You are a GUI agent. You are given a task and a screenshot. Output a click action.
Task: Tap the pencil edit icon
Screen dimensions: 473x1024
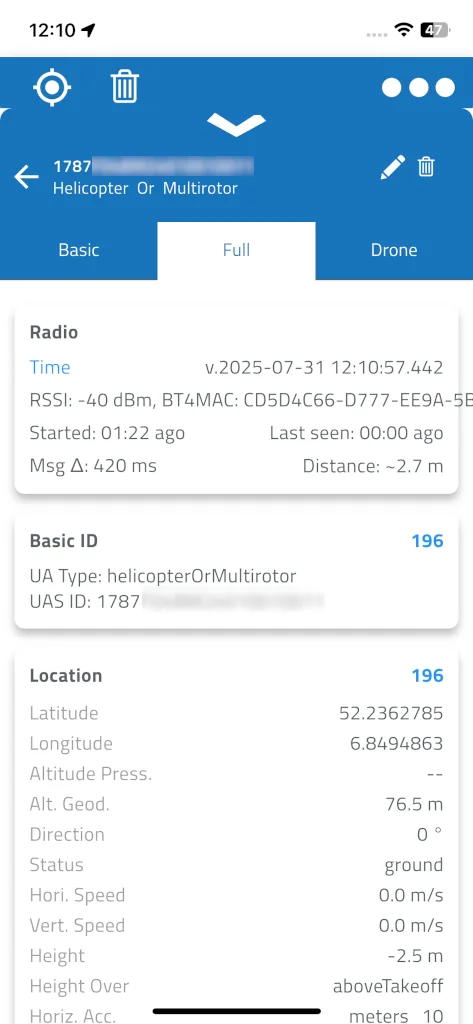coord(392,167)
